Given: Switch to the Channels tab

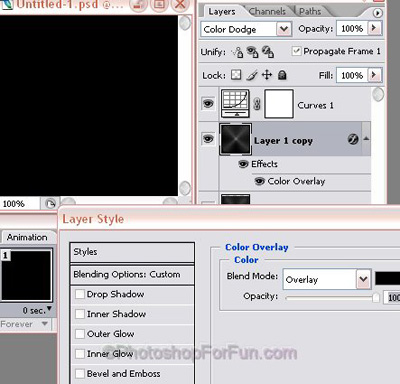Looking at the screenshot, I should tap(267, 12).
